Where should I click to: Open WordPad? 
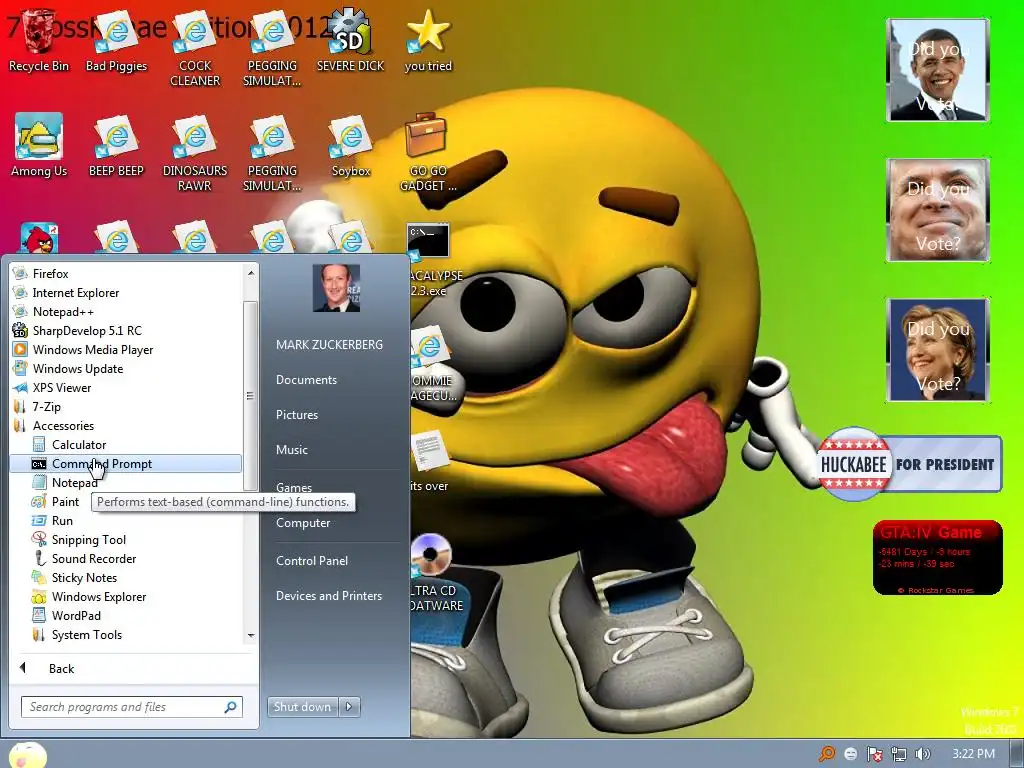[x=76, y=615]
